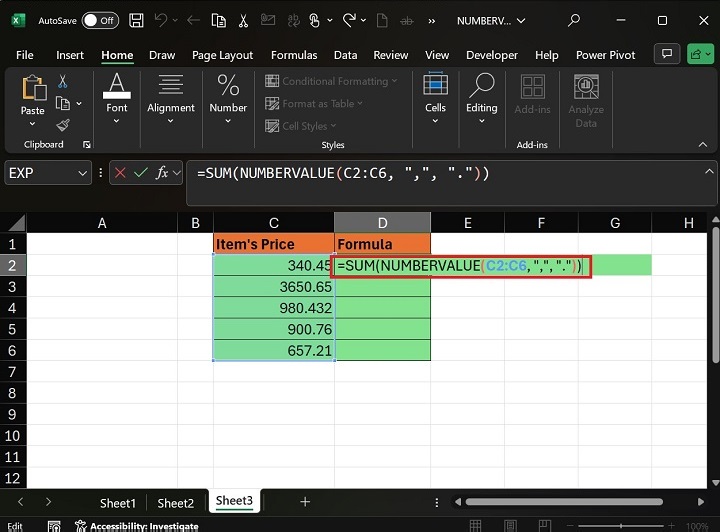Image resolution: width=720 pixels, height=532 pixels.
Task: Open the Formulas ribbon tab
Action: click(294, 55)
